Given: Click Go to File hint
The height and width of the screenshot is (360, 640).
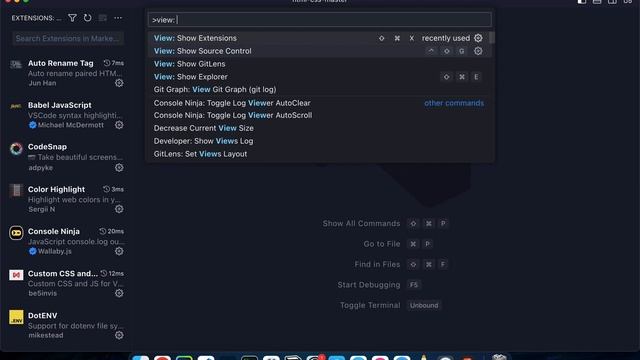Looking at the screenshot, I should (x=382, y=244).
